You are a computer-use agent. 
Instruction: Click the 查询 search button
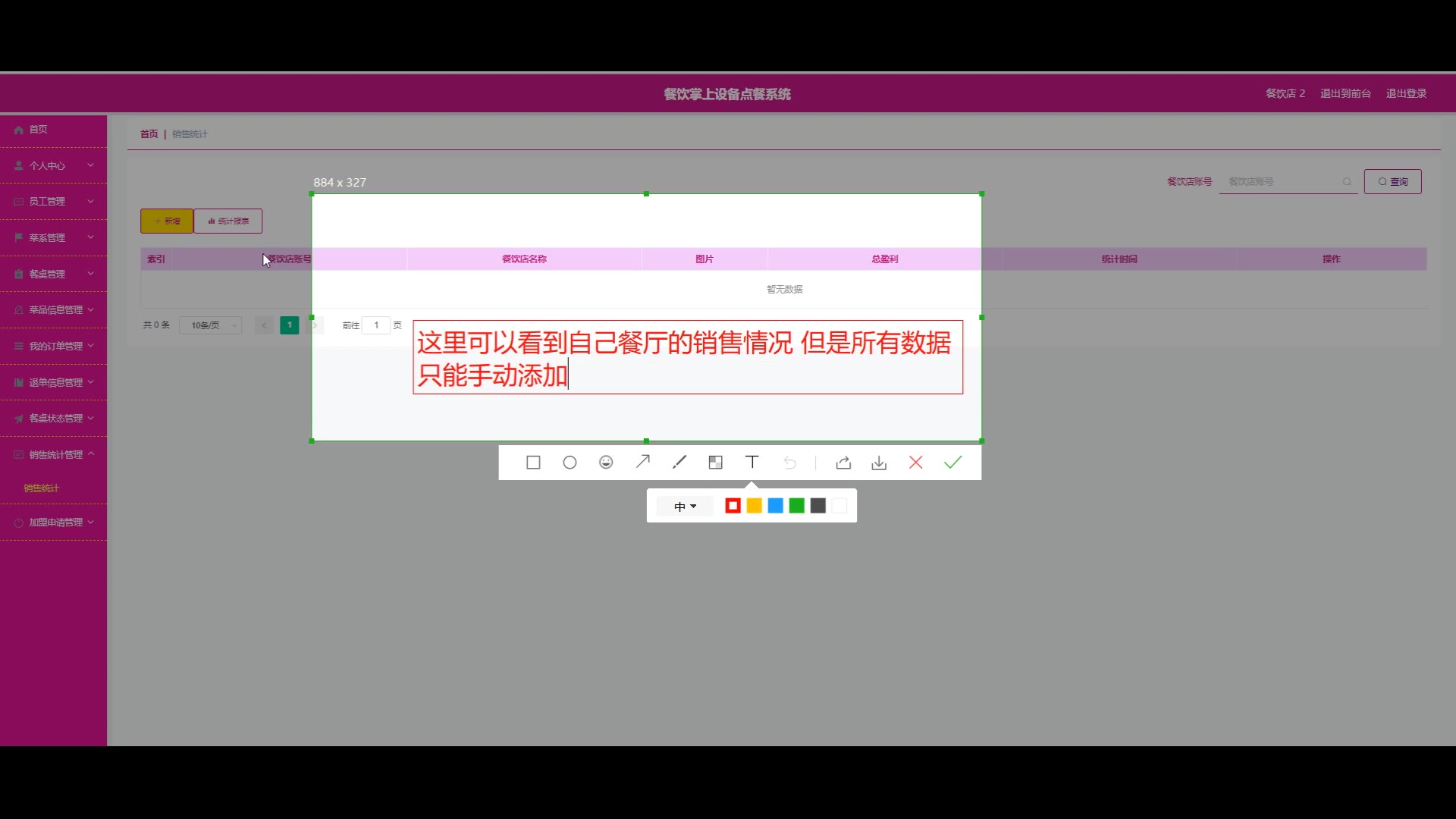pos(1392,182)
